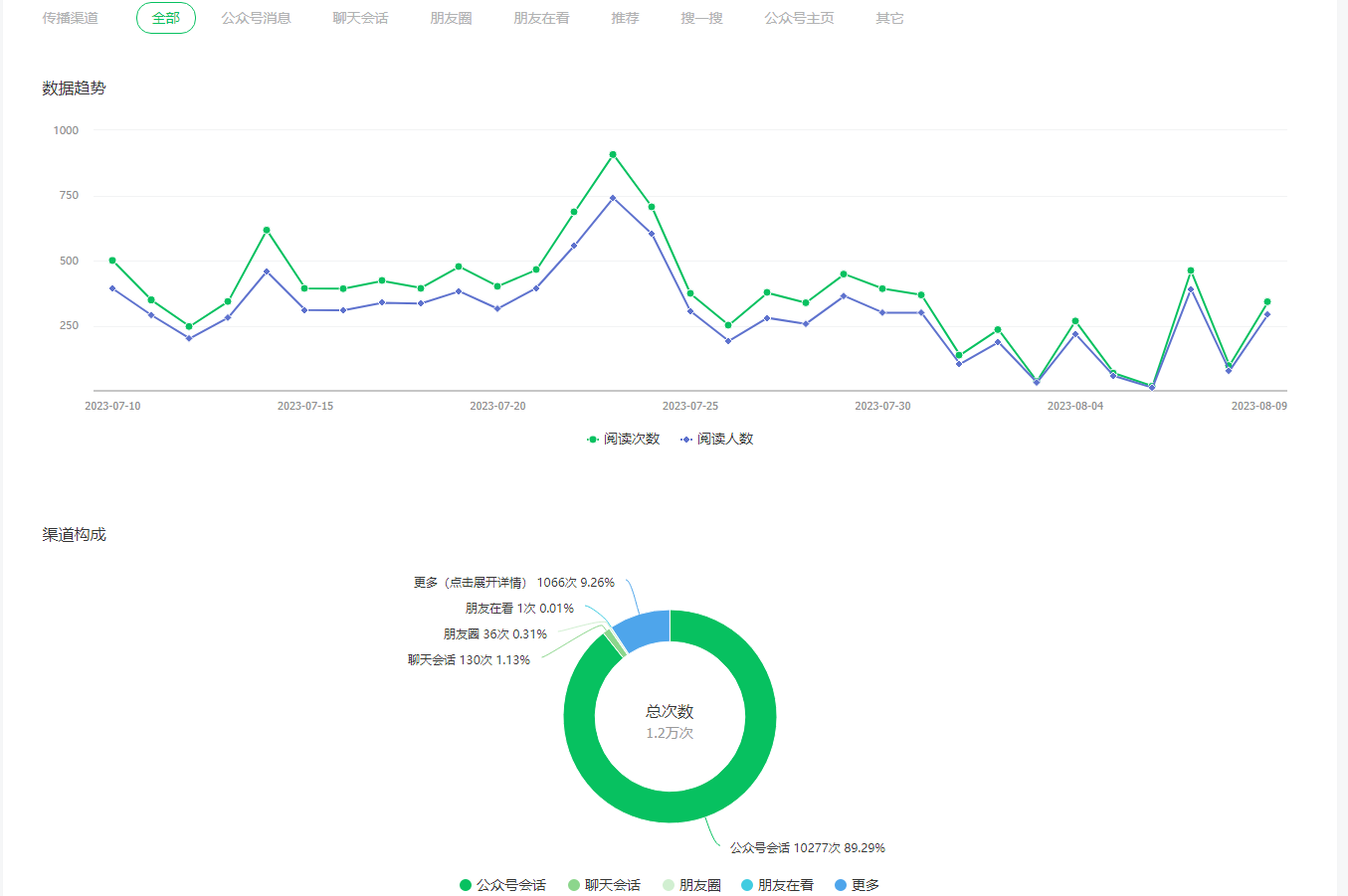Toggle 朋友圈 legend item below donut
Screen dimensions: 1348x896
[x=691, y=884]
